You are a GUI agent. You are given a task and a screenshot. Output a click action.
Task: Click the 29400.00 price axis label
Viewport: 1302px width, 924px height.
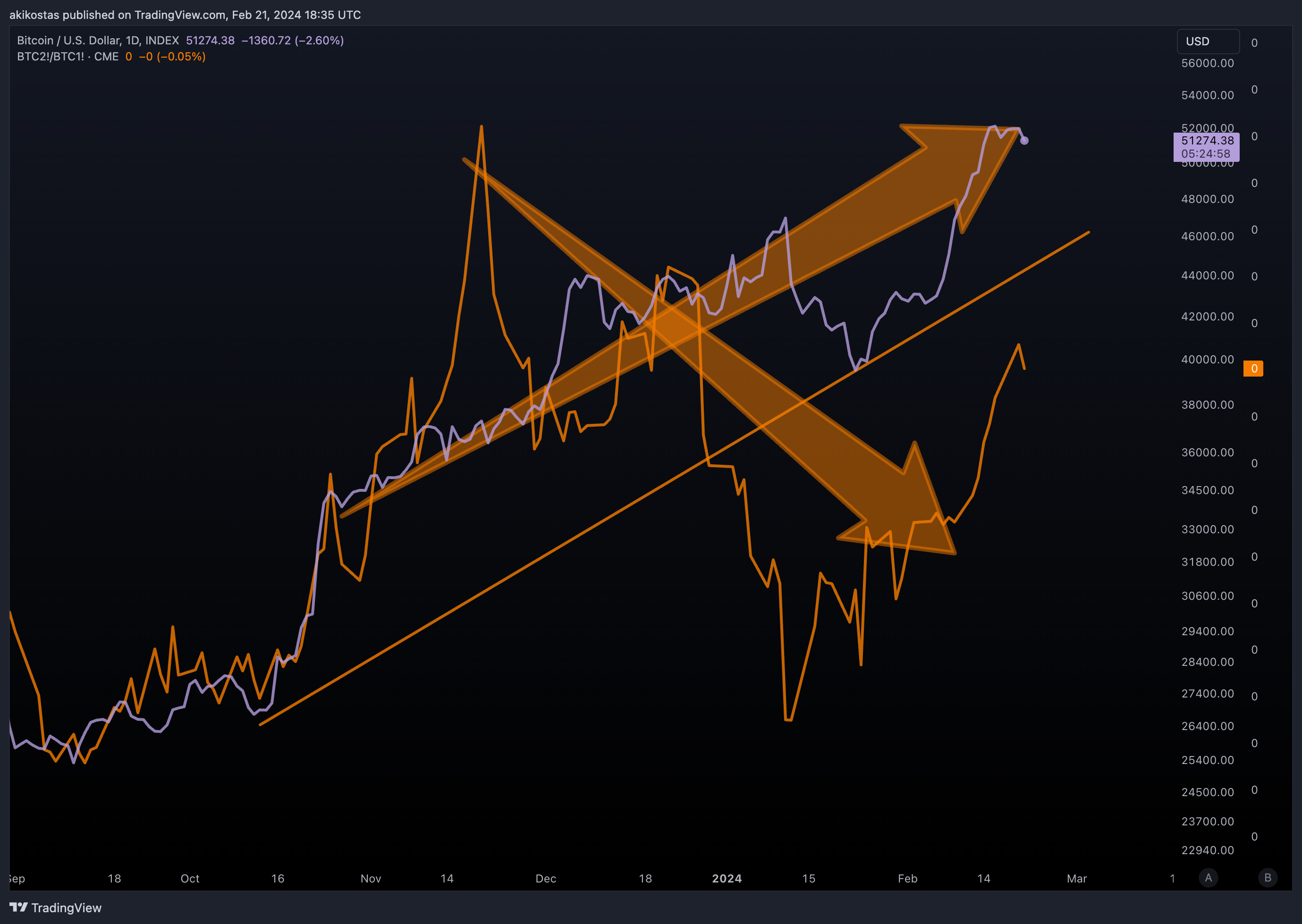pos(1208,631)
